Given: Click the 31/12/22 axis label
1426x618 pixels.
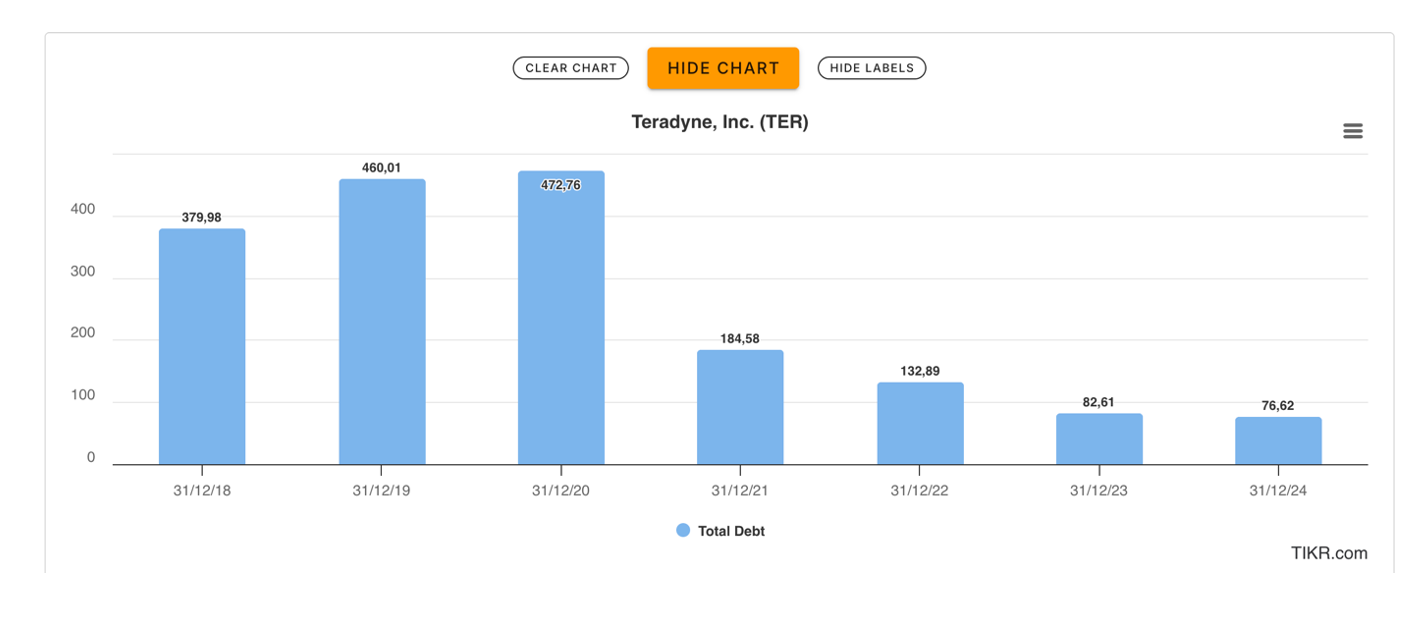Looking at the screenshot, I should (920, 490).
